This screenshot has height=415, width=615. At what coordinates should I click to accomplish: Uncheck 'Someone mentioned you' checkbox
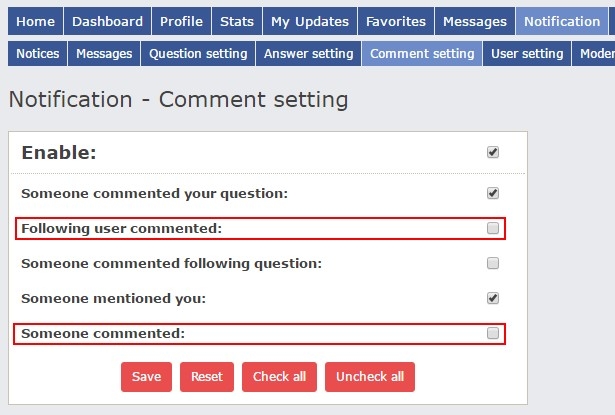point(493,298)
